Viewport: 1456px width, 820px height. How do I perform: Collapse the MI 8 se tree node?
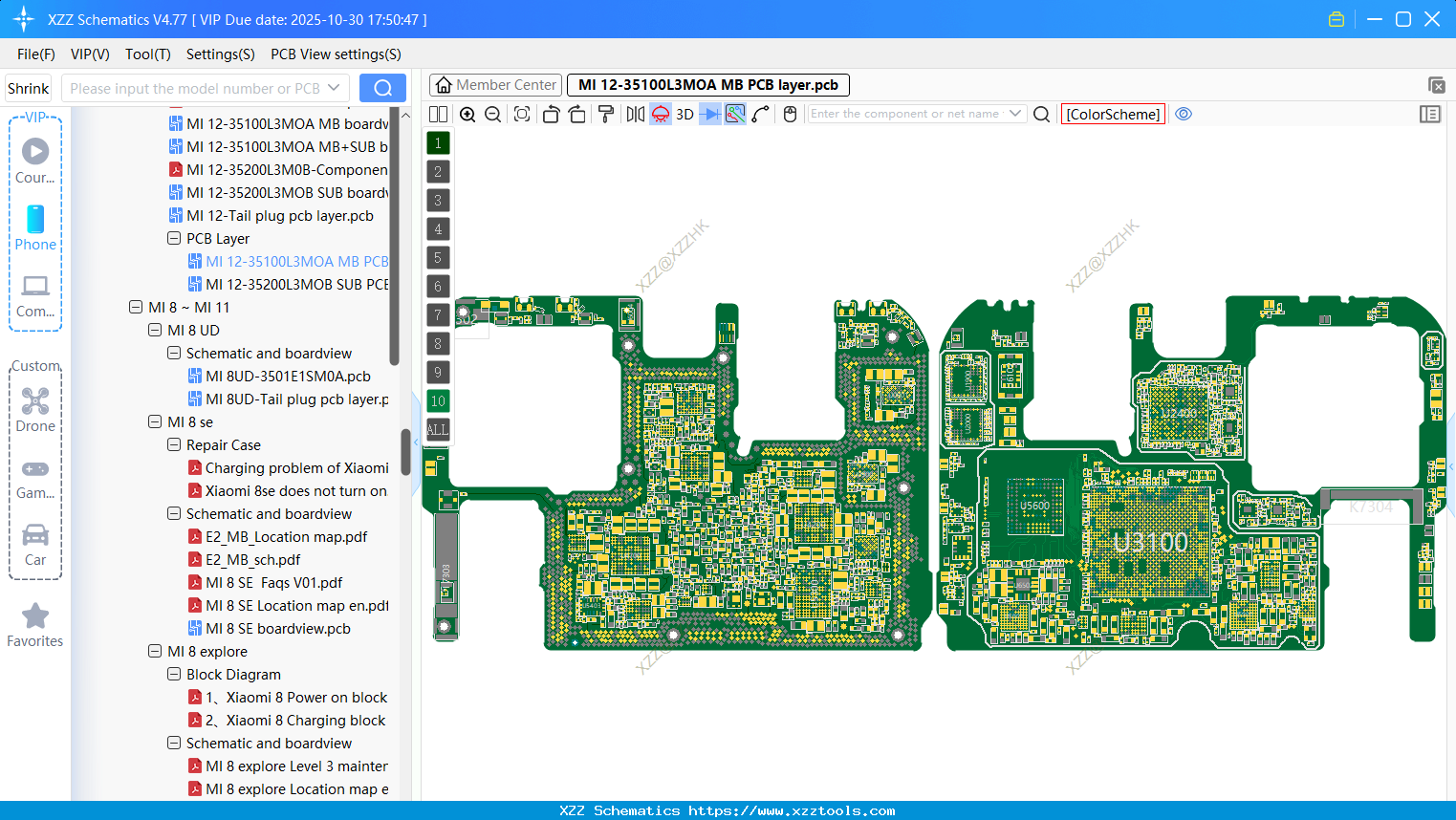155,421
